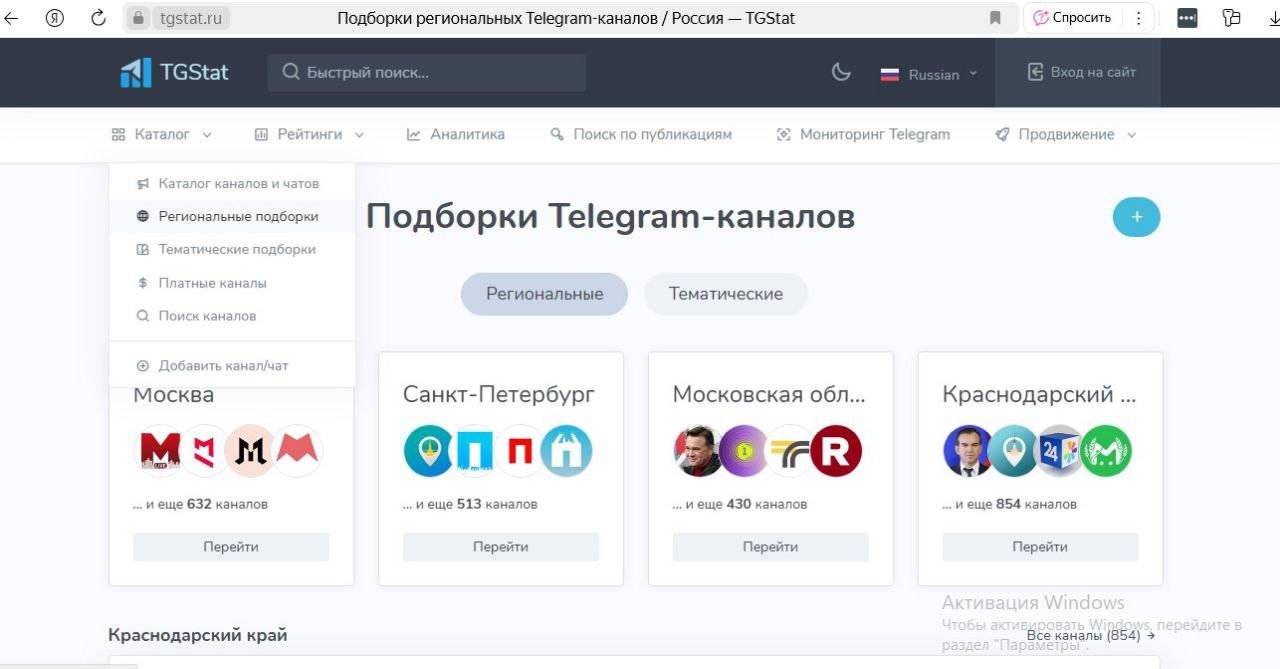This screenshot has width=1280, height=669.
Task: Click the dark red R avatar
Action: (x=836, y=451)
